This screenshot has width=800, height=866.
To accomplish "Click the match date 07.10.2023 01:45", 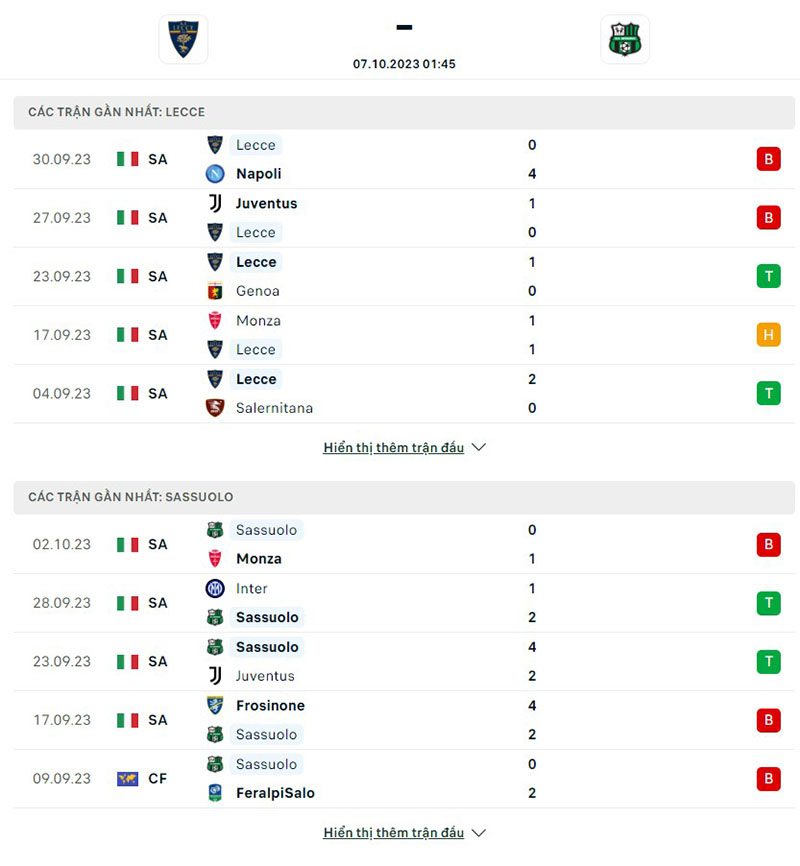I will (x=404, y=63).
